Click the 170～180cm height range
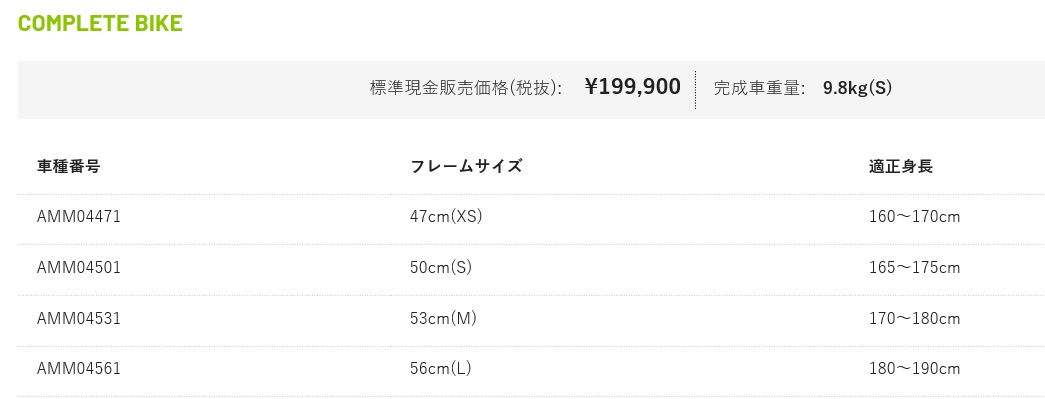 coord(914,318)
